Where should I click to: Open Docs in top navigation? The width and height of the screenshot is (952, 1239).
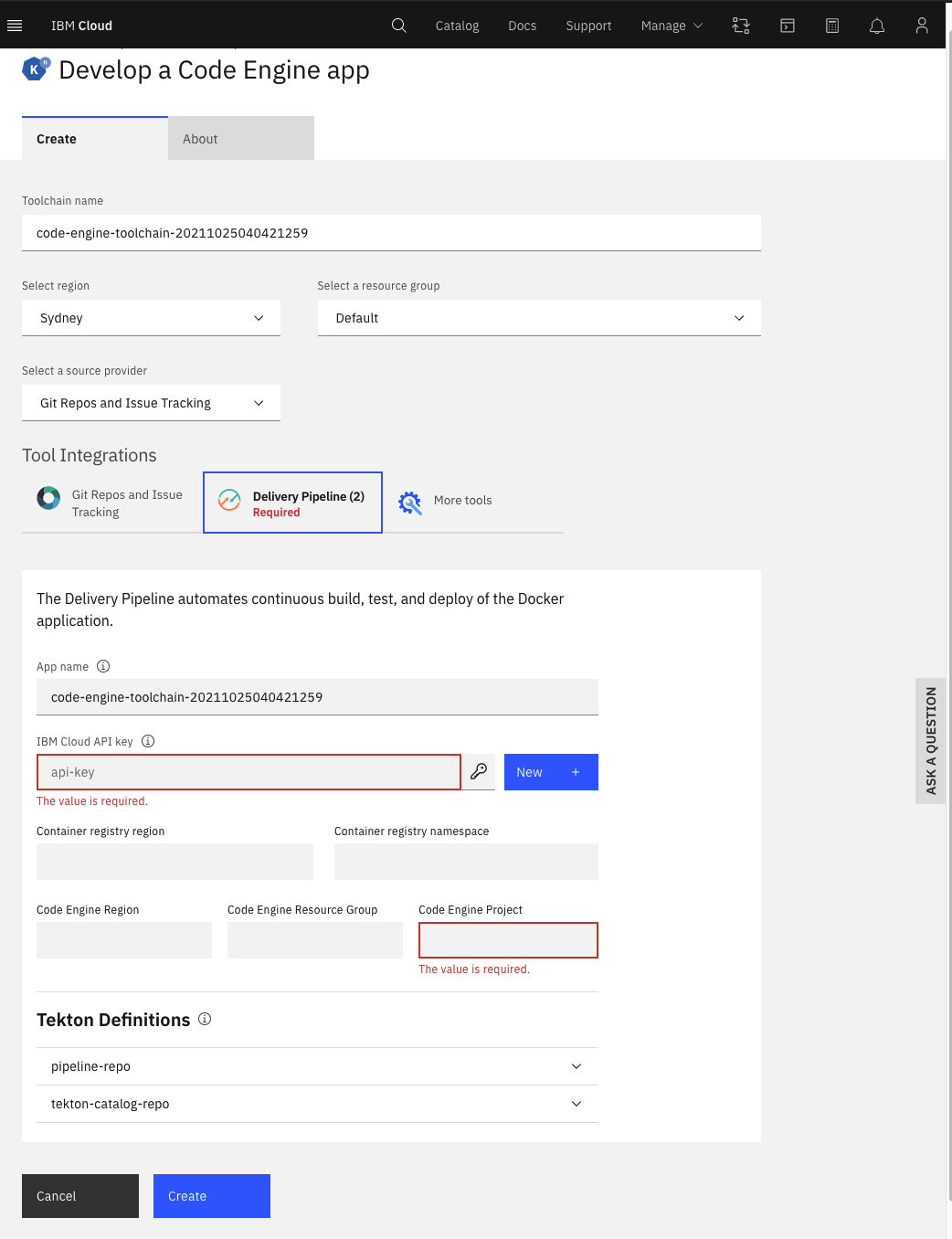tap(523, 26)
